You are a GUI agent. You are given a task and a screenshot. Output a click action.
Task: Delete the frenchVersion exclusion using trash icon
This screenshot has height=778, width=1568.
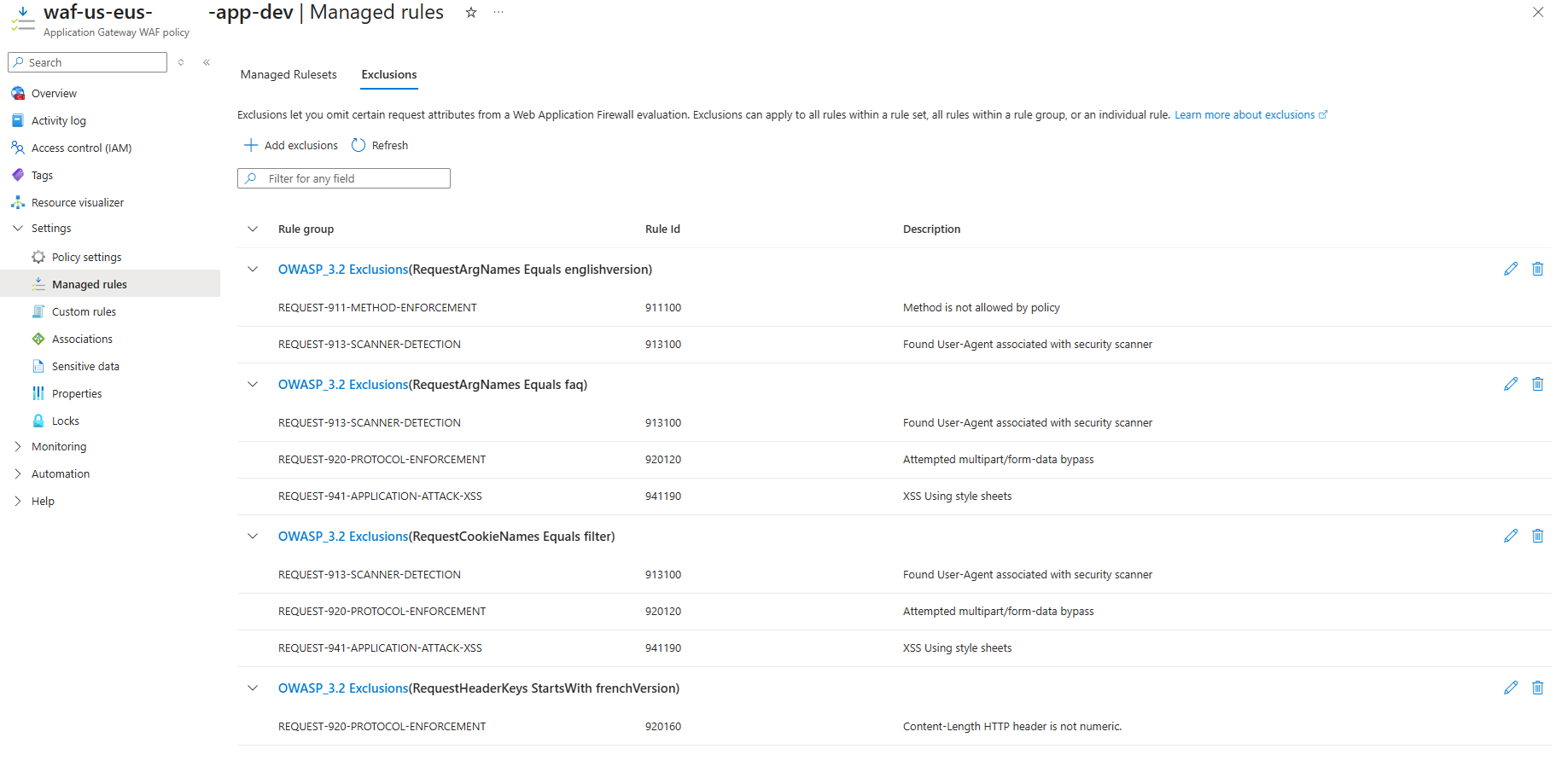click(x=1536, y=688)
